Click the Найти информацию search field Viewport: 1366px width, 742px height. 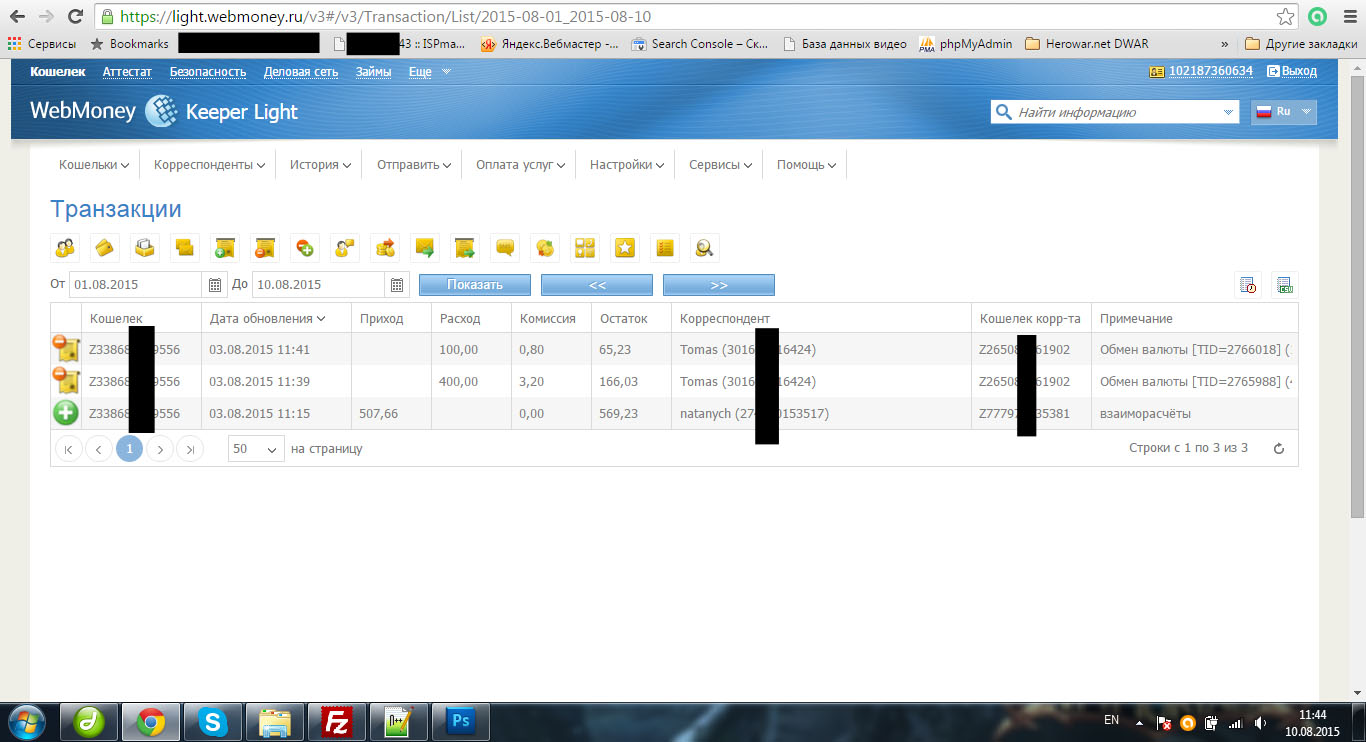tap(1115, 112)
